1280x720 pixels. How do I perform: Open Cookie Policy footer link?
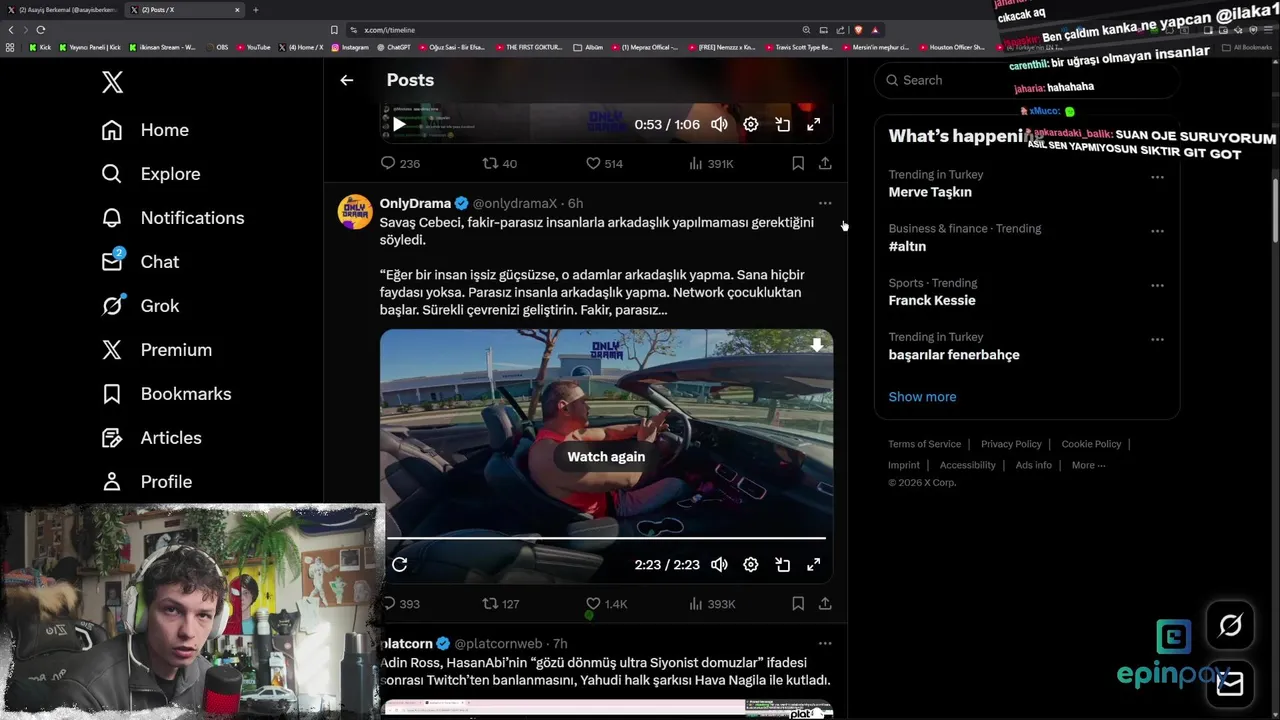coord(1091,444)
